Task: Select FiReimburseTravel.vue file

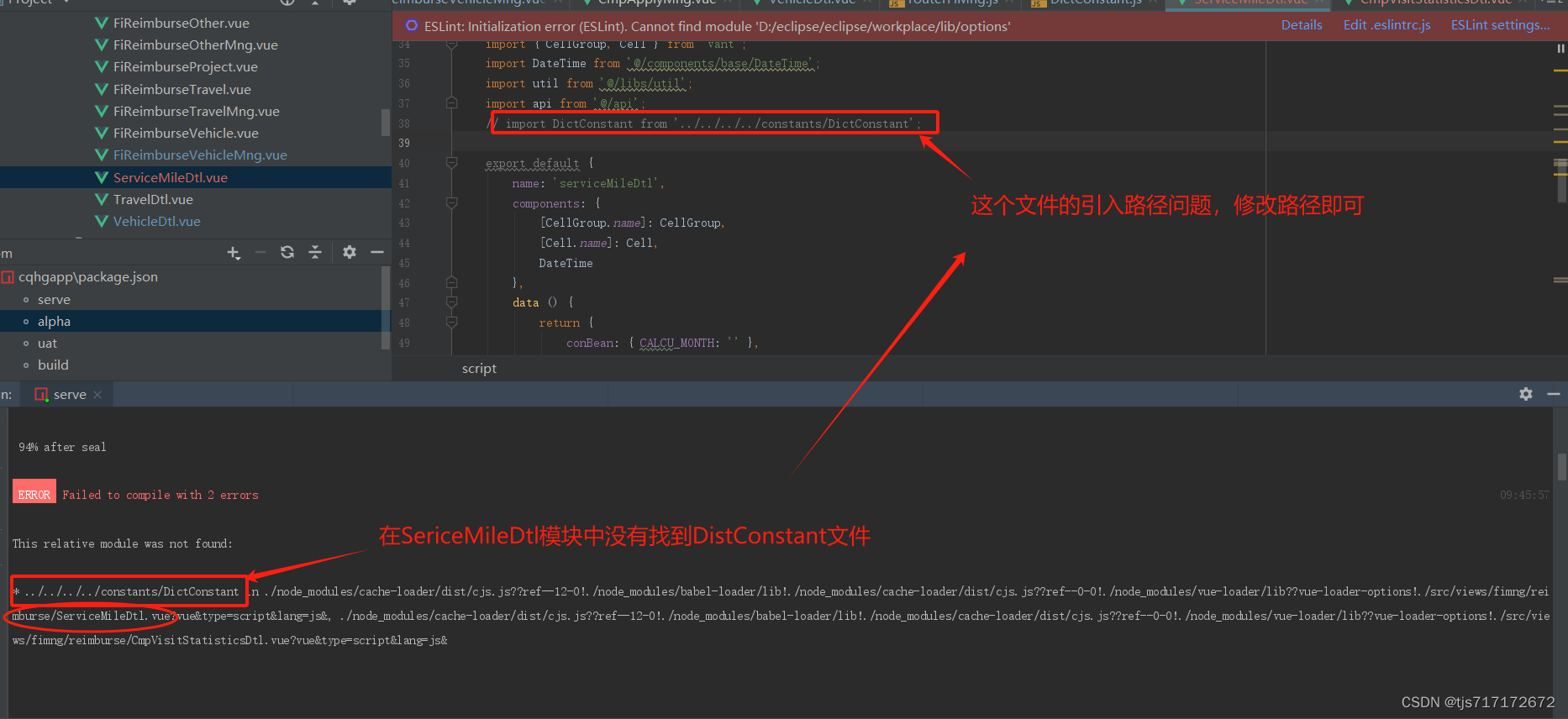Action: pos(182,89)
